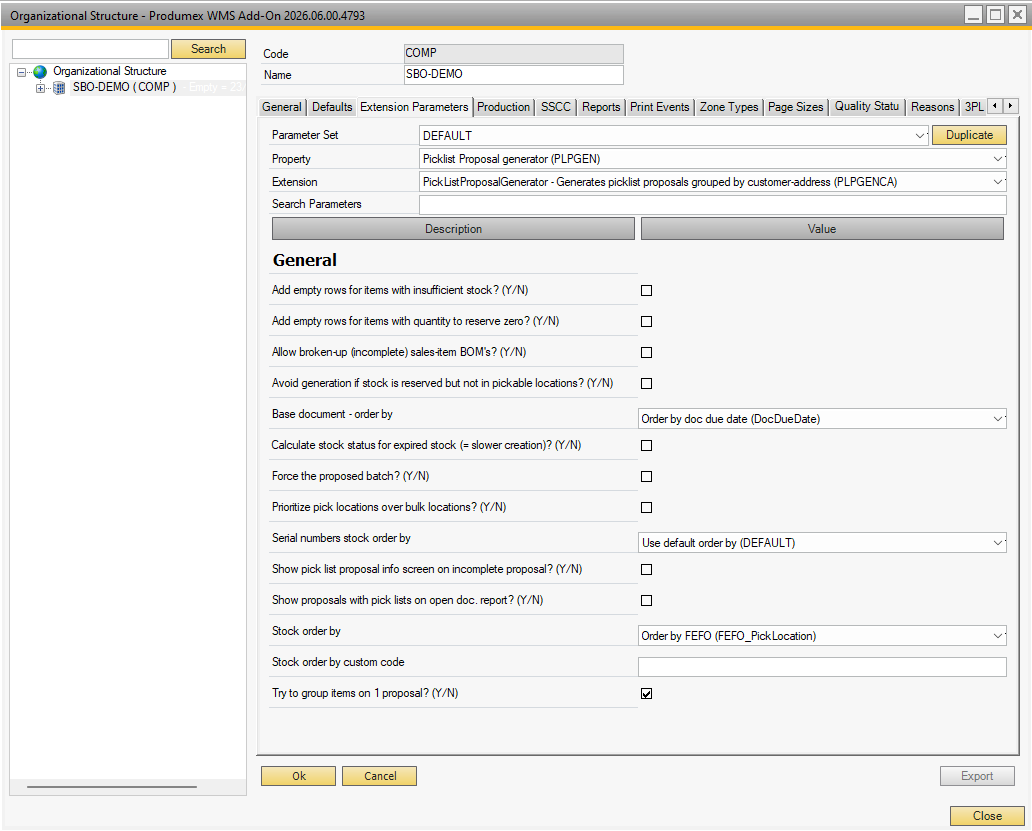This screenshot has width=1032, height=831.
Task: Click the General section heading
Action: pyautogui.click(x=305, y=260)
